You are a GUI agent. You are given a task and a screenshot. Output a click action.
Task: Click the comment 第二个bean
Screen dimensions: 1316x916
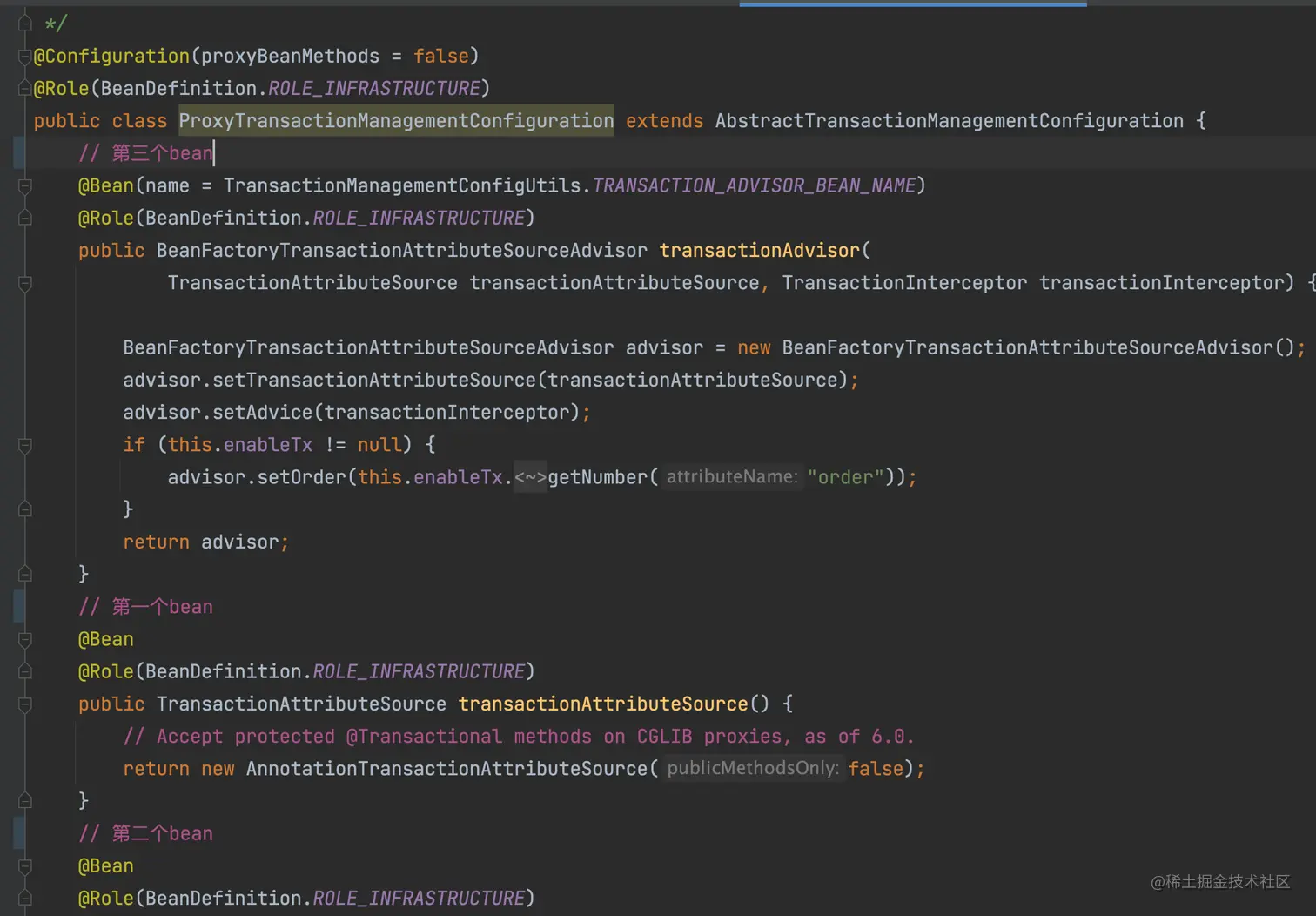pyautogui.click(x=145, y=834)
